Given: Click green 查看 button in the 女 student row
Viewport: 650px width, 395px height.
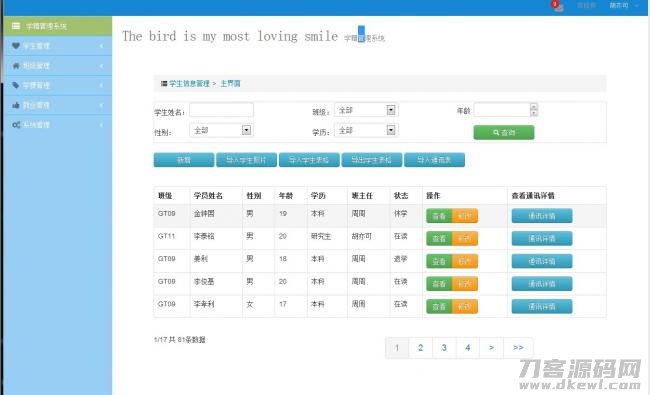Looking at the screenshot, I should tap(439, 307).
